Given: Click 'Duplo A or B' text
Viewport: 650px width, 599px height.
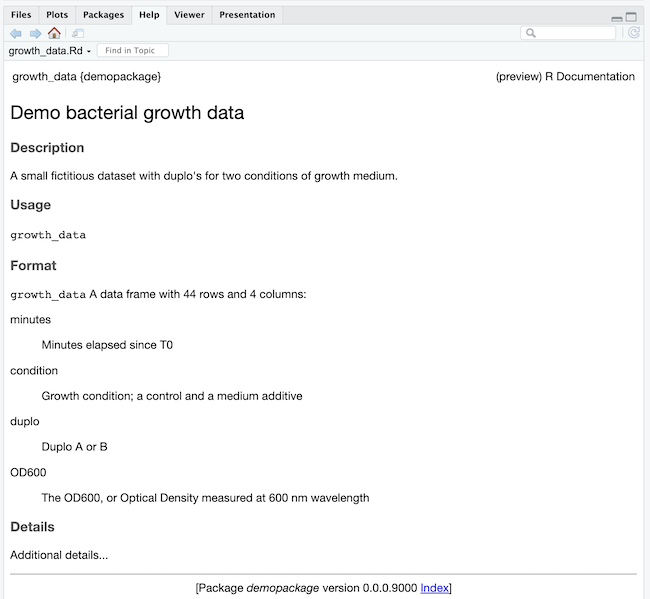Looking at the screenshot, I should tap(75, 447).
